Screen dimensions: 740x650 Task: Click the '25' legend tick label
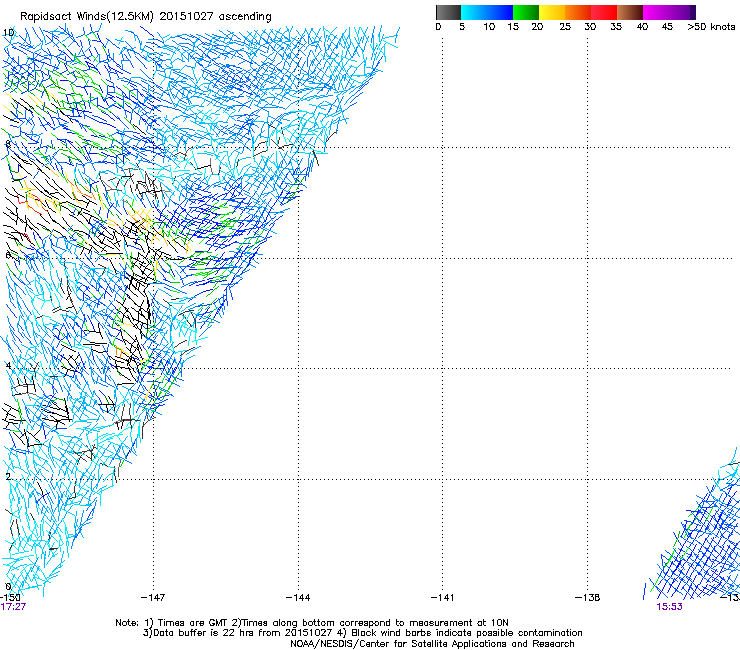coord(565,27)
